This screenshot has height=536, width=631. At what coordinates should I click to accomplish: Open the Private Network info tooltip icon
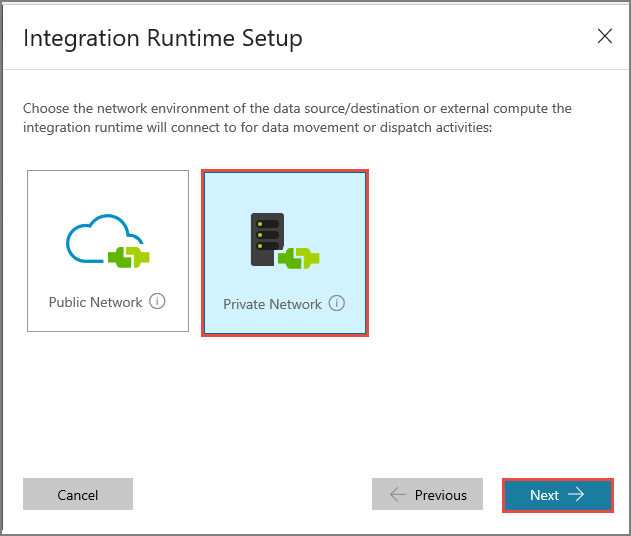pyautogui.click(x=336, y=303)
